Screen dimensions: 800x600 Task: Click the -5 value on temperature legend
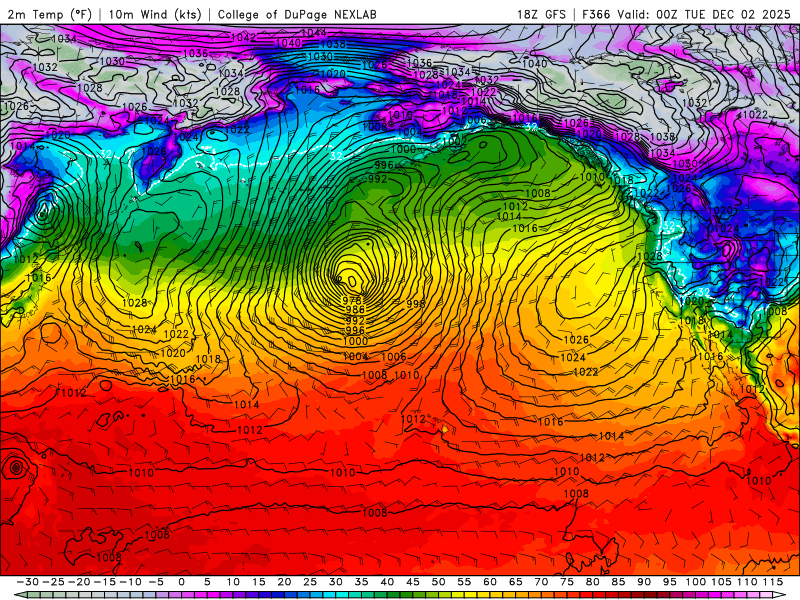[x=156, y=582]
